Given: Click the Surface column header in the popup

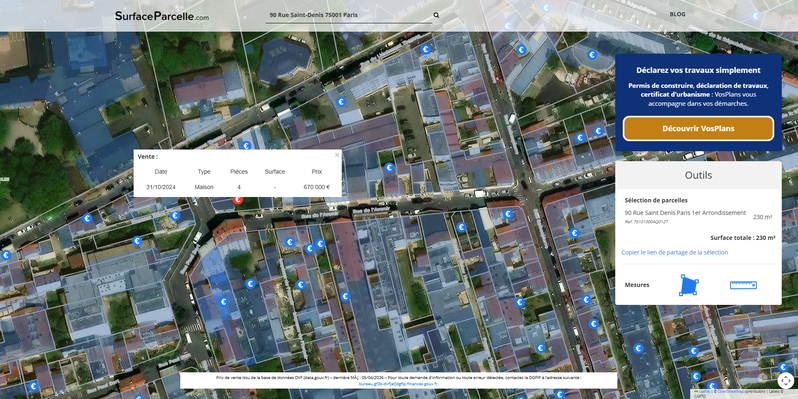Looking at the screenshot, I should point(275,172).
